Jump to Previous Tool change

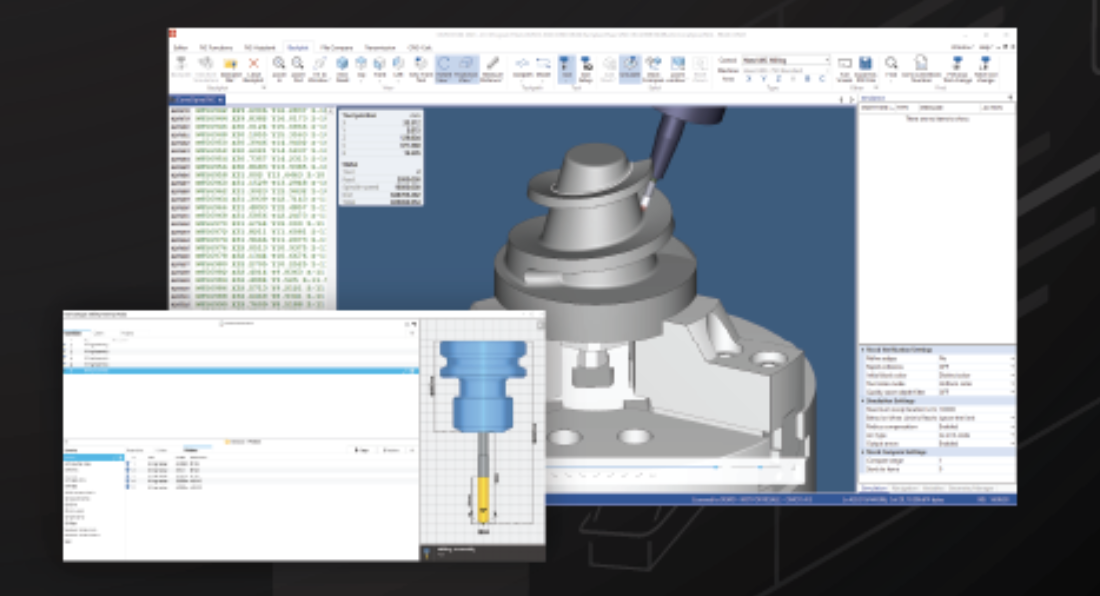pos(957,69)
